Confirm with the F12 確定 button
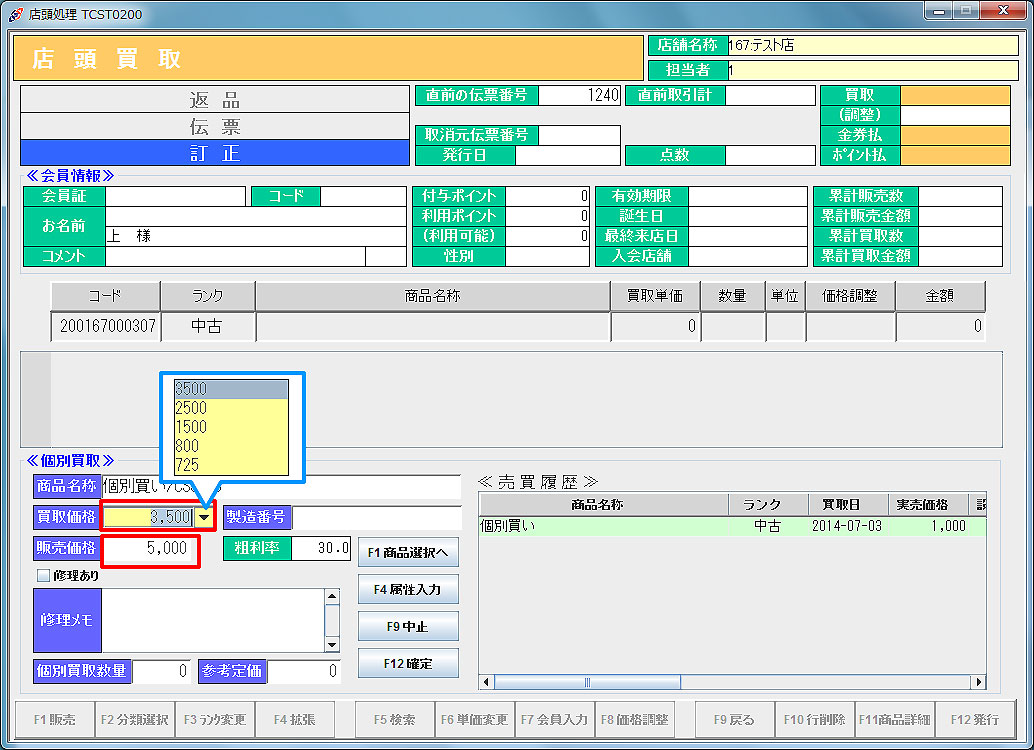This screenshot has width=1034, height=750. click(x=407, y=663)
